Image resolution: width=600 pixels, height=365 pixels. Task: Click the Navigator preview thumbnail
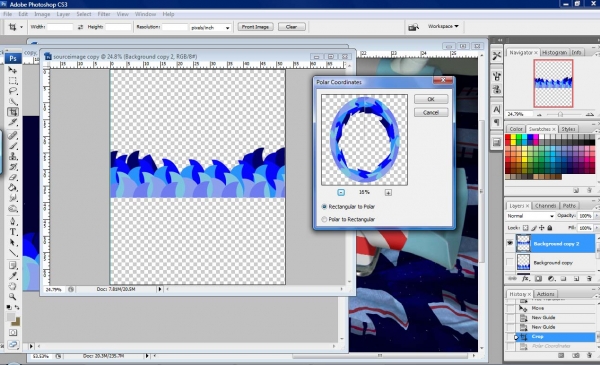click(553, 83)
